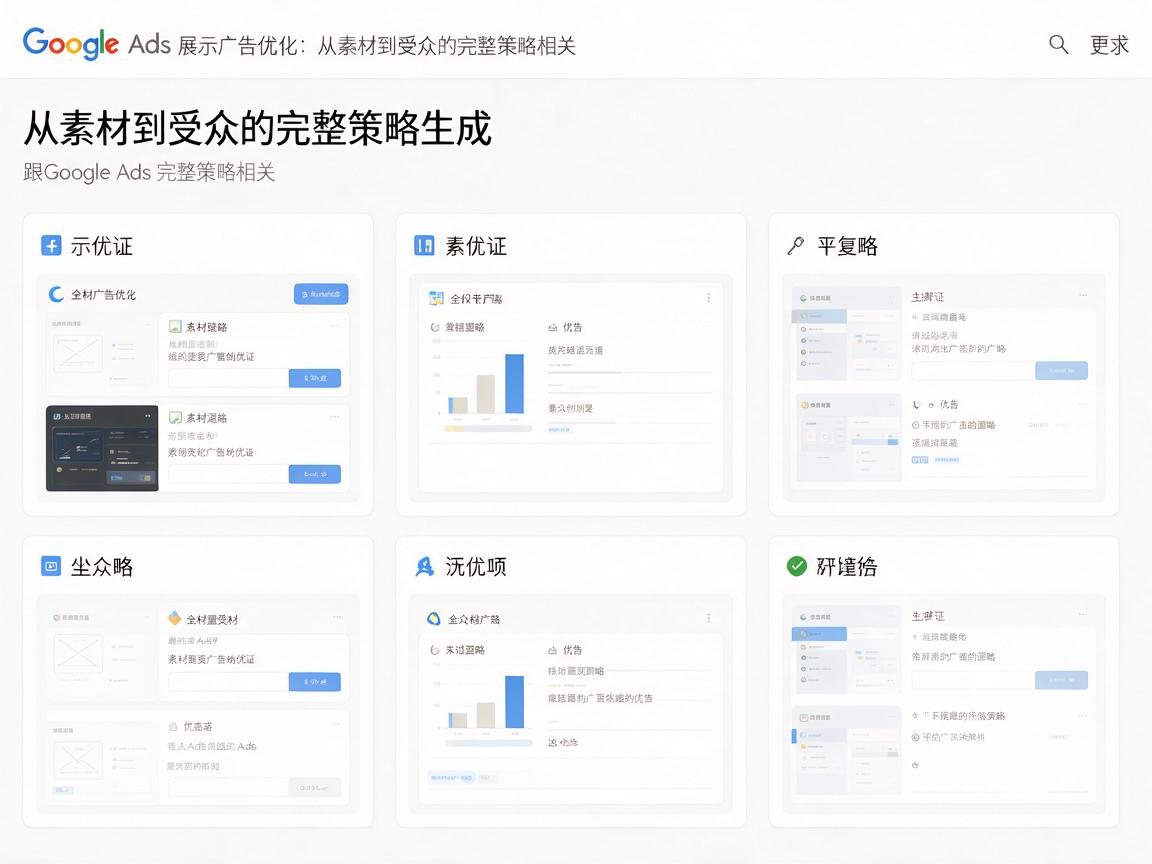Screen dimensions: 1152x864
Task: Click the refresh icon next to 耒过噩略
Action: click(x=435, y=650)
